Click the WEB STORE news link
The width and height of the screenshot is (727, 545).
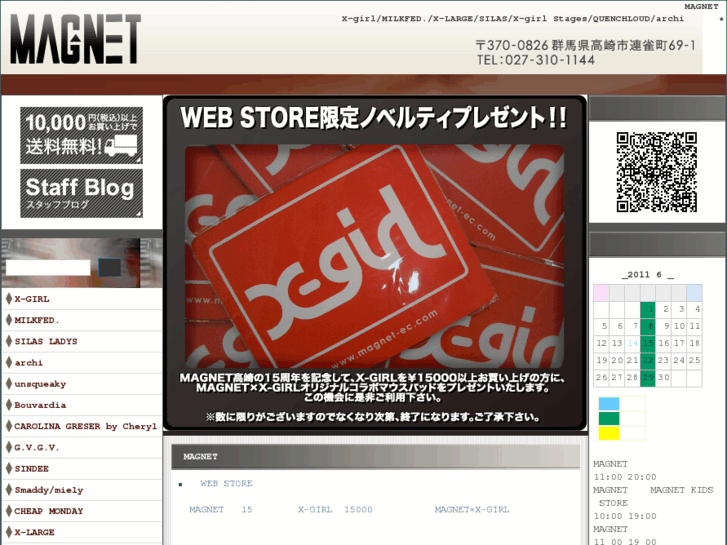226,483
